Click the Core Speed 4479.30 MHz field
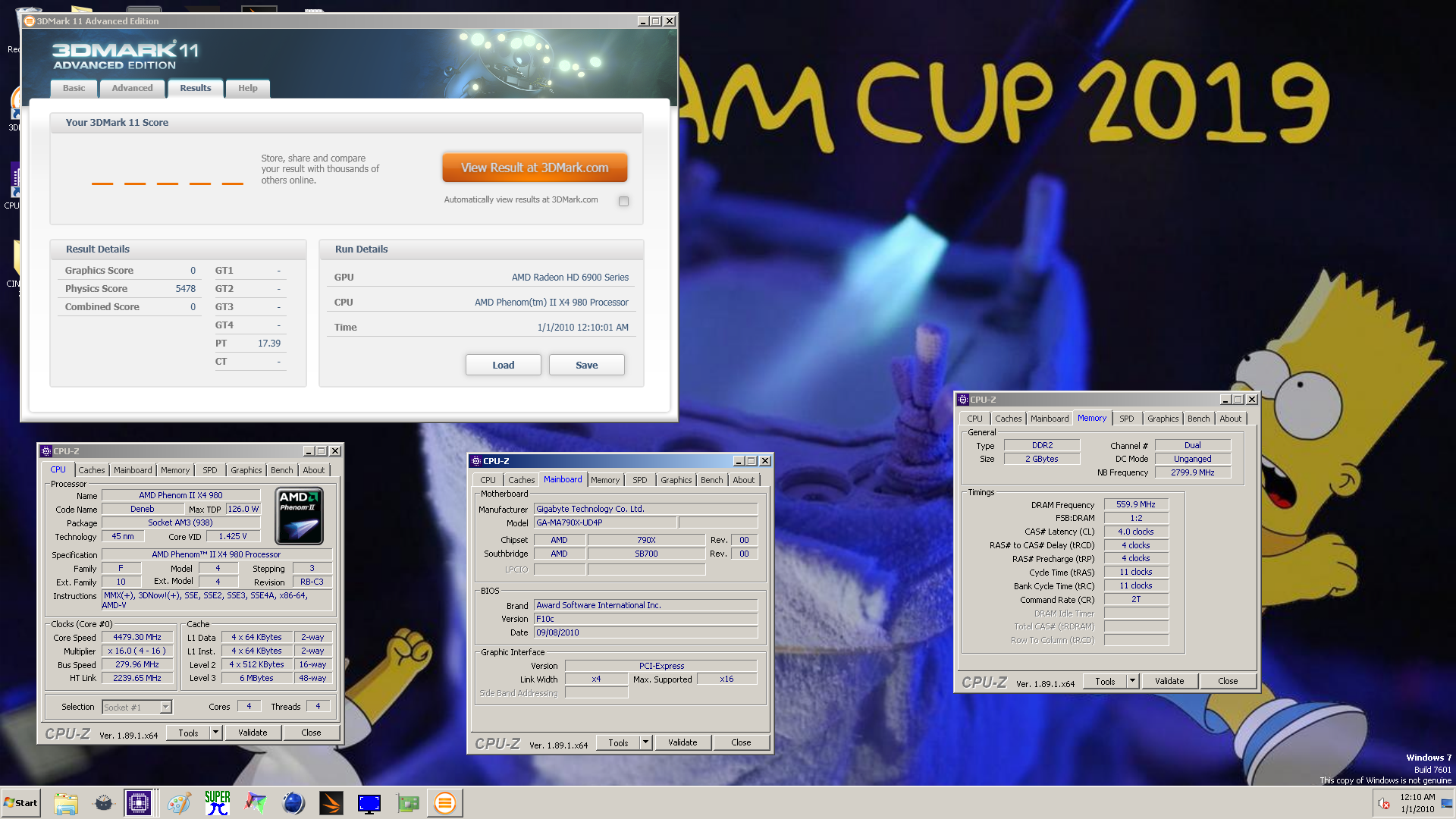 (137, 637)
